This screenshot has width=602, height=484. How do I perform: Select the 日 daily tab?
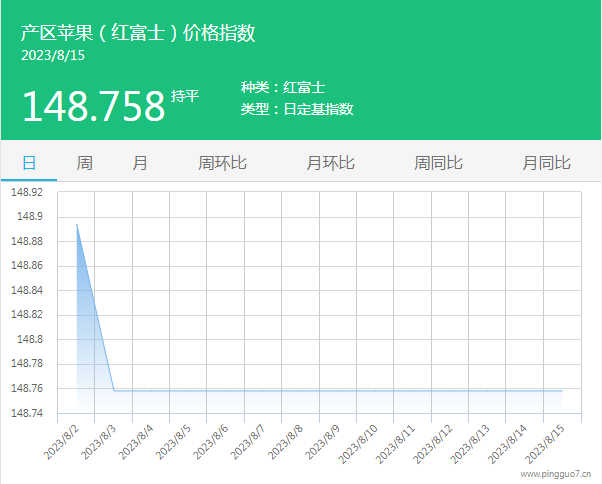29,163
